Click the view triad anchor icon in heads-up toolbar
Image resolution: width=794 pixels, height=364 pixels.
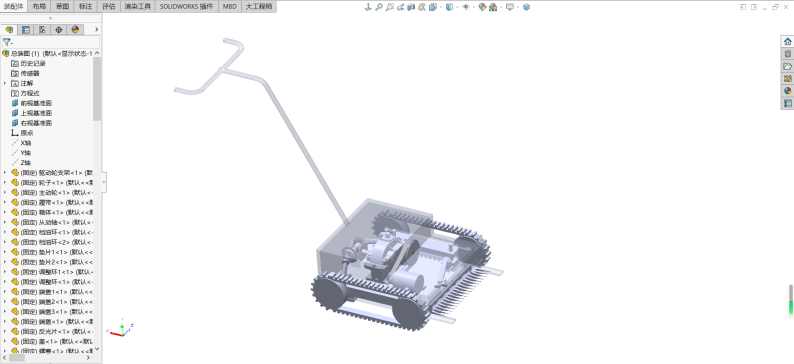click(x=368, y=7)
